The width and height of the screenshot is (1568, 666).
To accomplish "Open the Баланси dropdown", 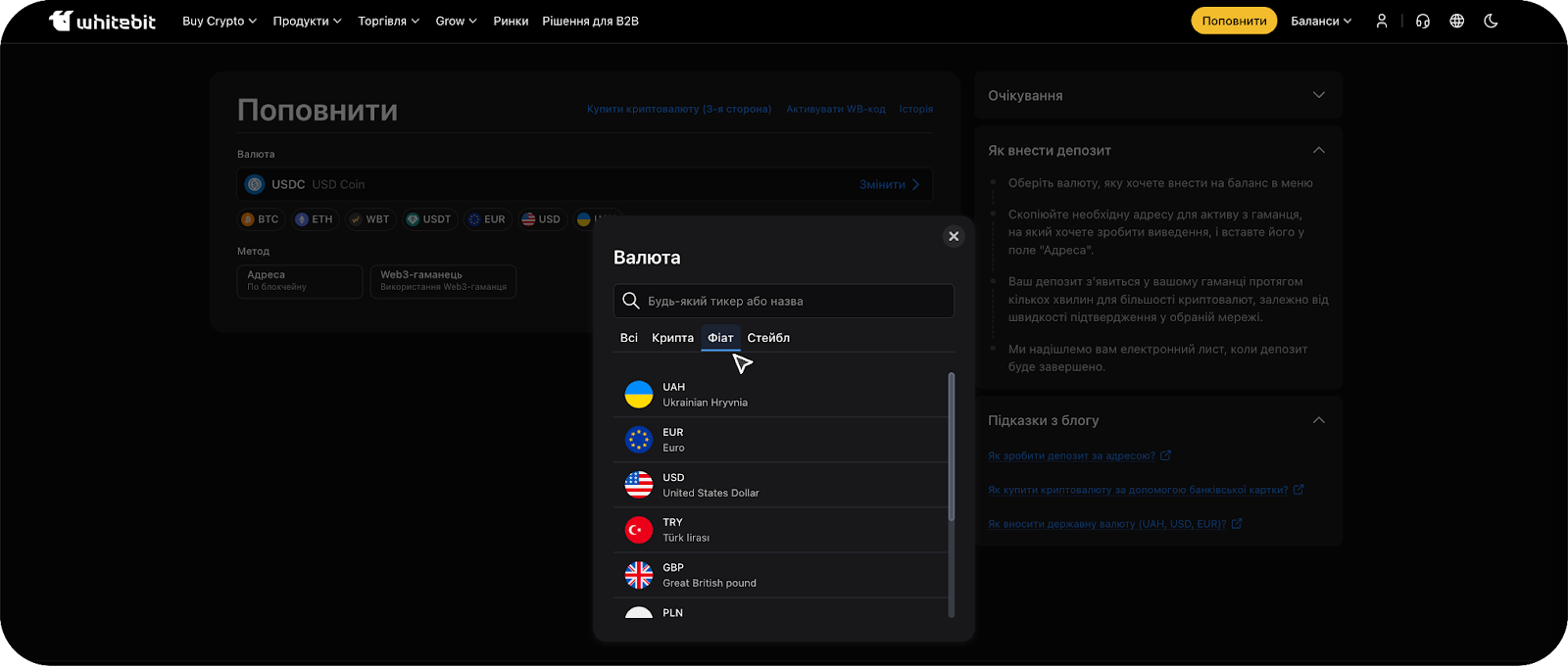I will tap(1320, 21).
